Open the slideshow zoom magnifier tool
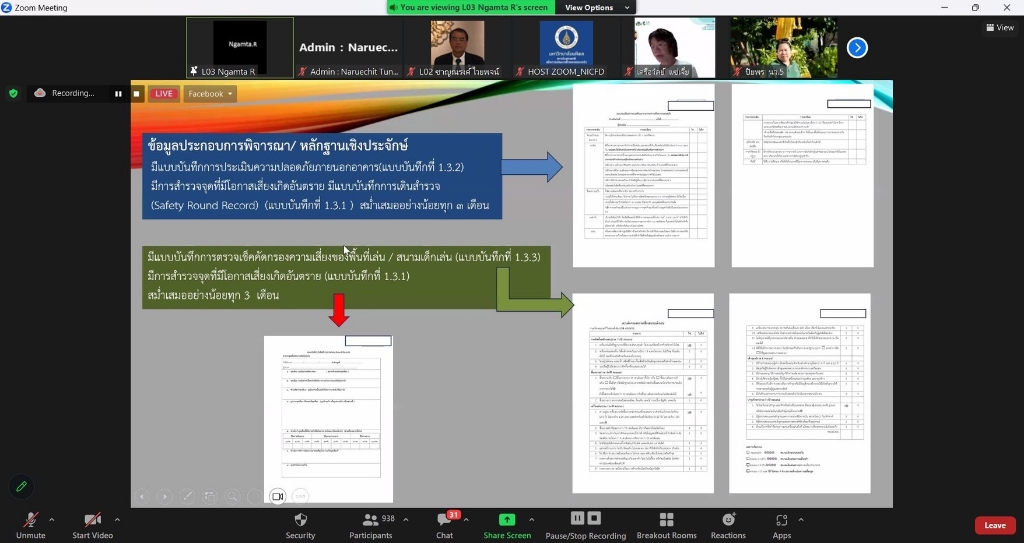1024x543 pixels. click(x=232, y=497)
